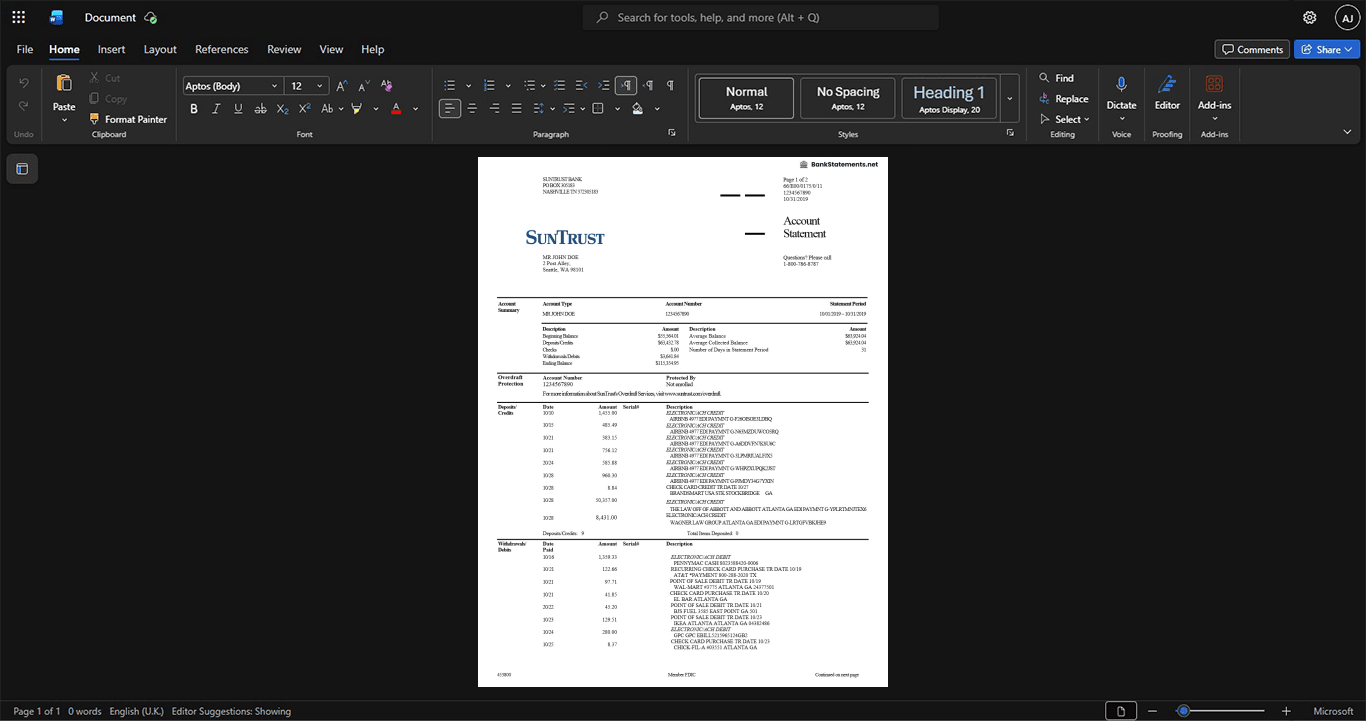
Task: Click the AJ account avatar
Action: point(1347,18)
